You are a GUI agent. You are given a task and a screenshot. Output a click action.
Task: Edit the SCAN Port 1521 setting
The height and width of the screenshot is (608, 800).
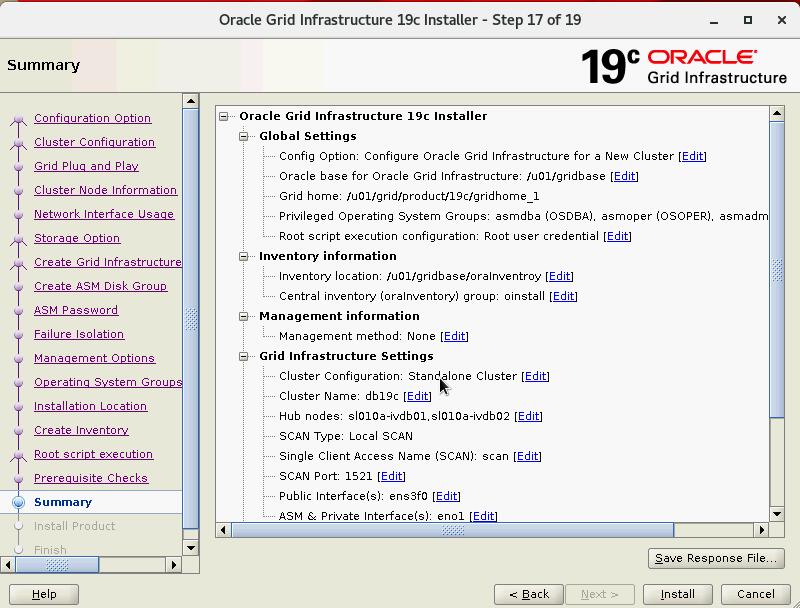(x=391, y=476)
